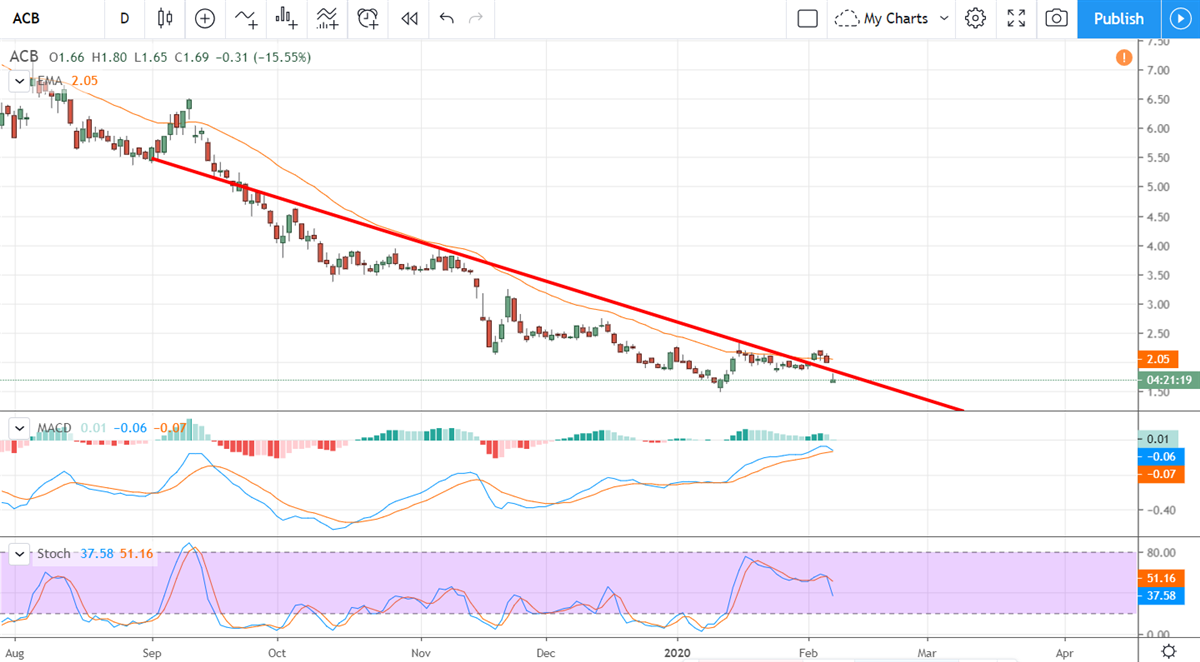Image resolution: width=1200 pixels, height=662 pixels.
Task: Click the L1.65 low price value
Action: pos(150,57)
